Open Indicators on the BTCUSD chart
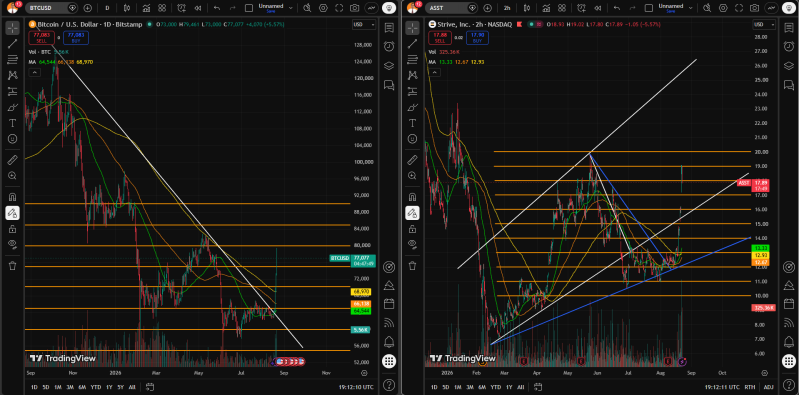 pyautogui.click(x=146, y=8)
